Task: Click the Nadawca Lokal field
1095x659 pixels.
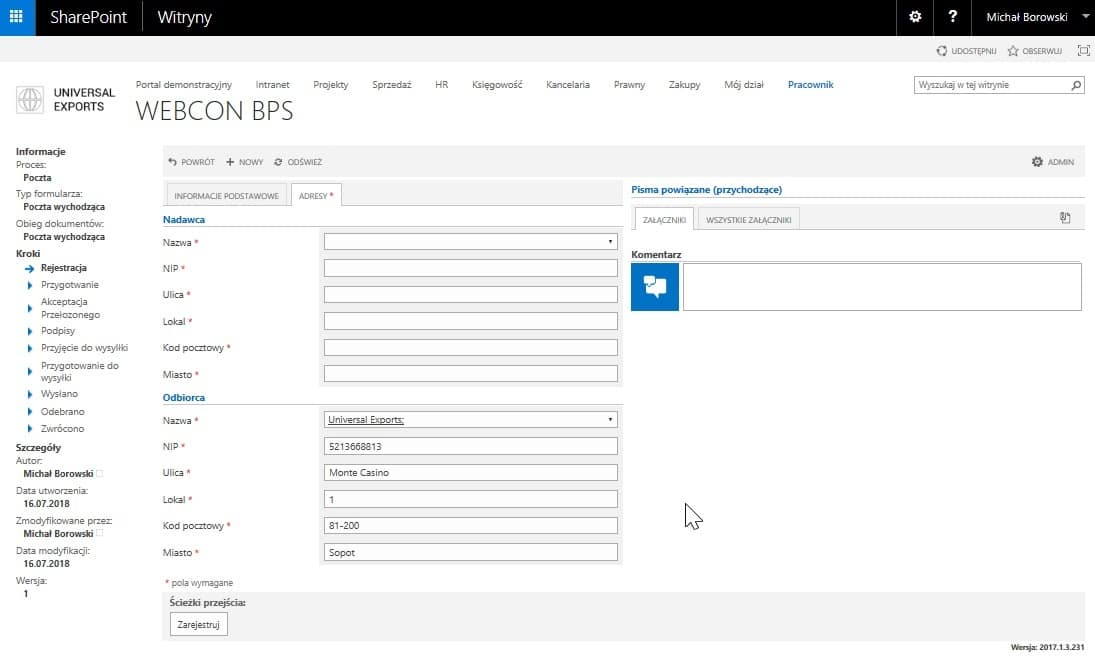Action: point(471,321)
